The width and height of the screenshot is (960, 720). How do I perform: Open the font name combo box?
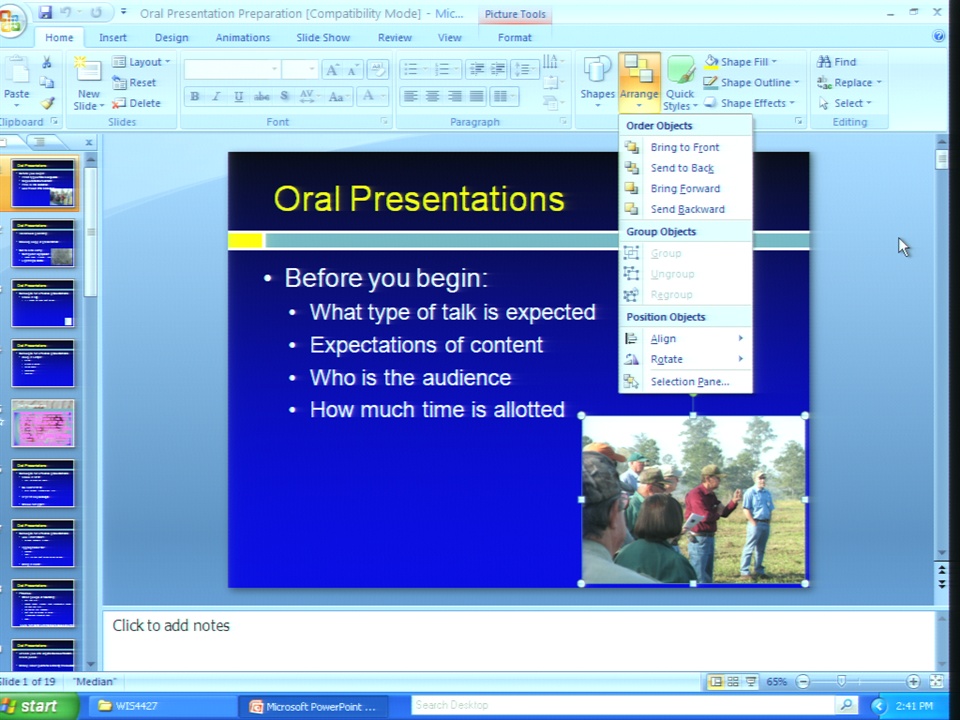232,69
